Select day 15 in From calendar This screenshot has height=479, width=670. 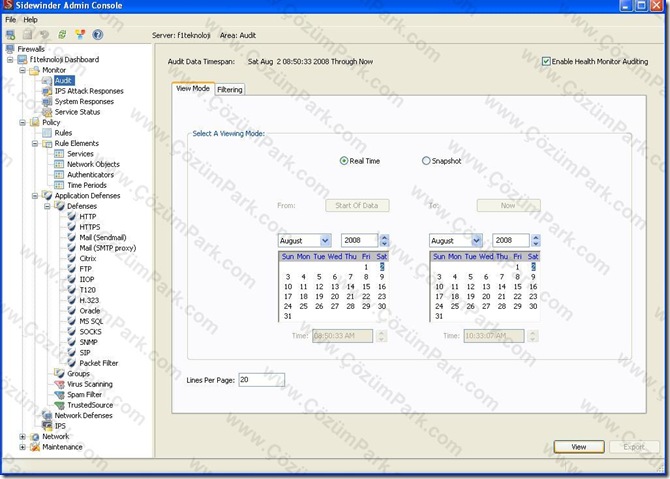tap(366, 287)
